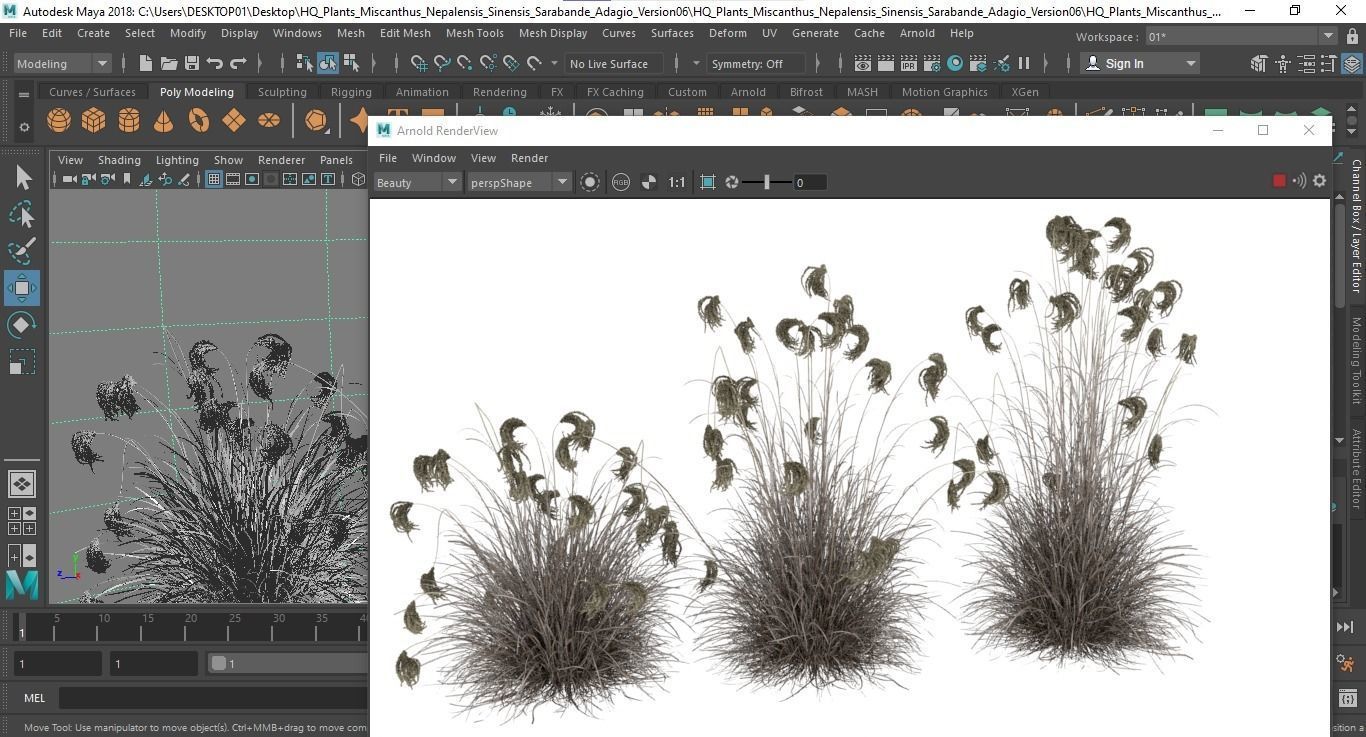The height and width of the screenshot is (737, 1366).
Task: Click the pause IPR rendering icon
Action: [1024, 63]
